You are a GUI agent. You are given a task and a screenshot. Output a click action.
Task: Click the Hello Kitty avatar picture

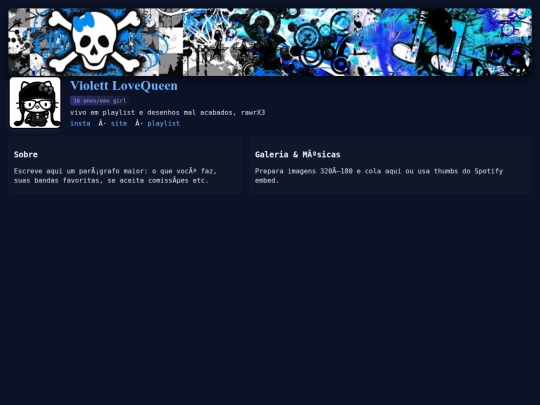point(35,103)
